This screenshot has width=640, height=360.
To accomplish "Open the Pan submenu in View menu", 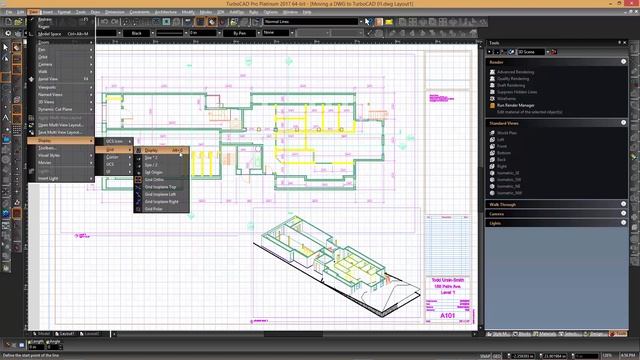I will pos(61,50).
